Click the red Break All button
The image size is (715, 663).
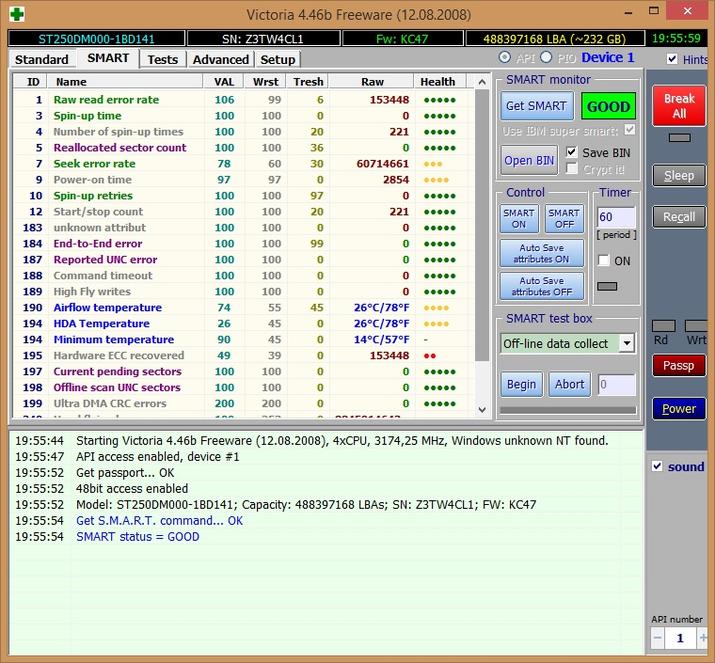point(679,106)
